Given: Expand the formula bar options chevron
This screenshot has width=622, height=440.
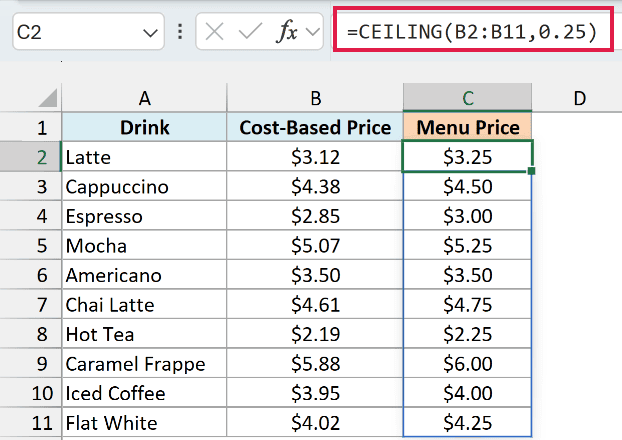Looking at the screenshot, I should pos(313,32).
